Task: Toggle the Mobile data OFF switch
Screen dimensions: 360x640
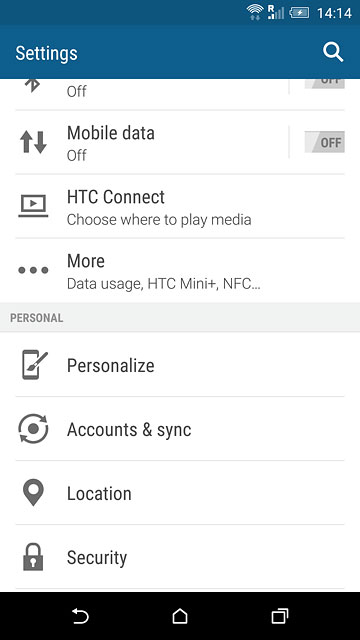Action: point(324,142)
